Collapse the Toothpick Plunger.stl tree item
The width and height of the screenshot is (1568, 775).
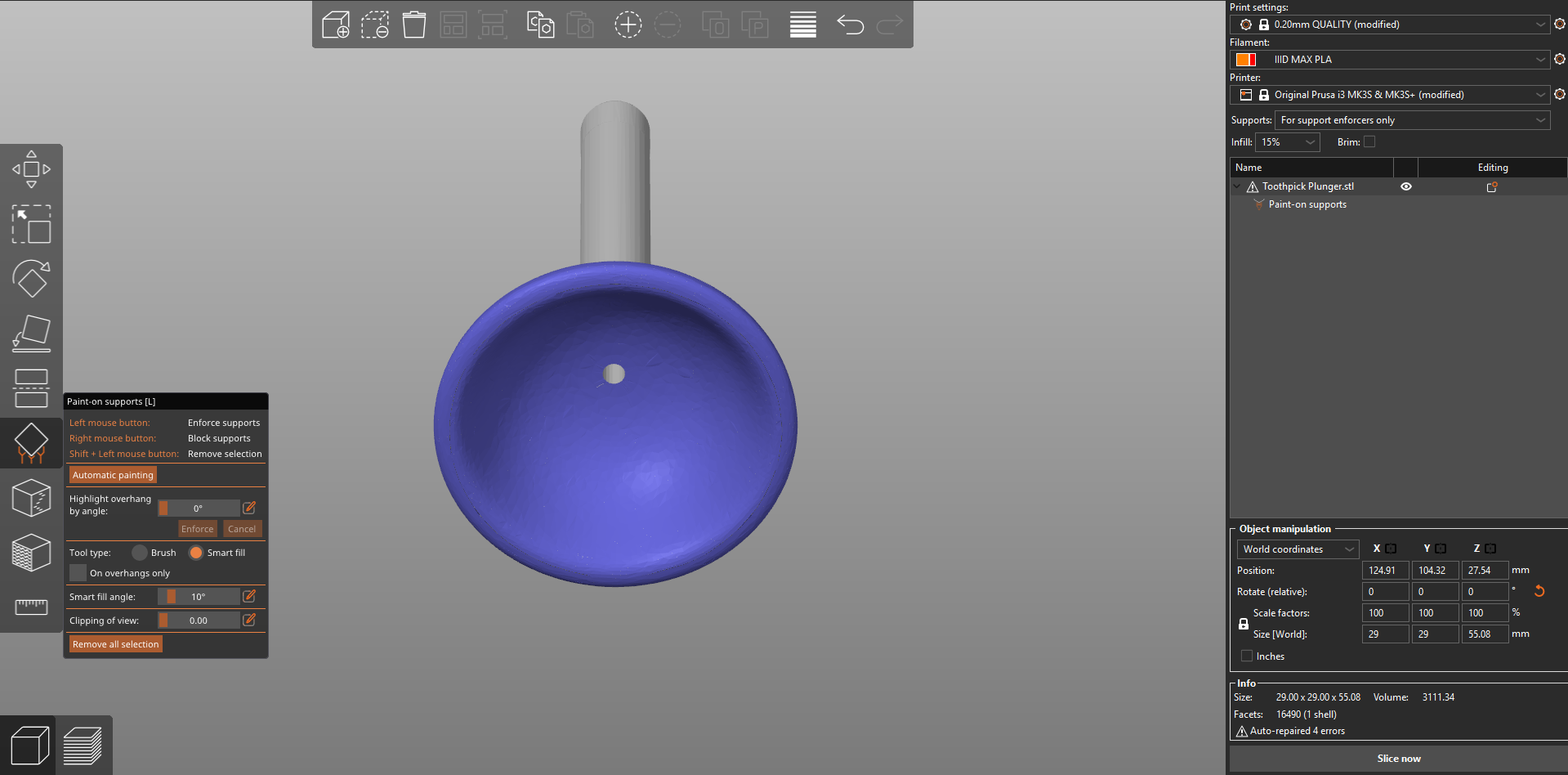pos(1236,186)
